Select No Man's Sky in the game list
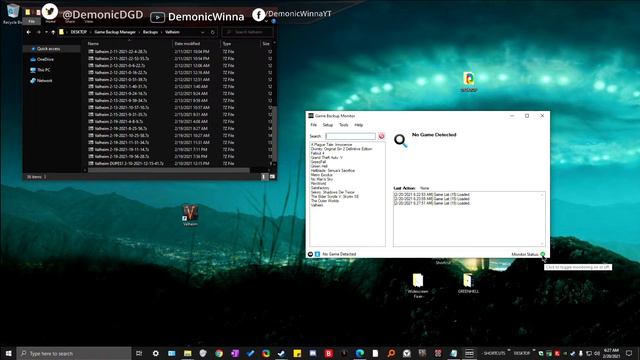The image size is (640, 360). coord(322,179)
